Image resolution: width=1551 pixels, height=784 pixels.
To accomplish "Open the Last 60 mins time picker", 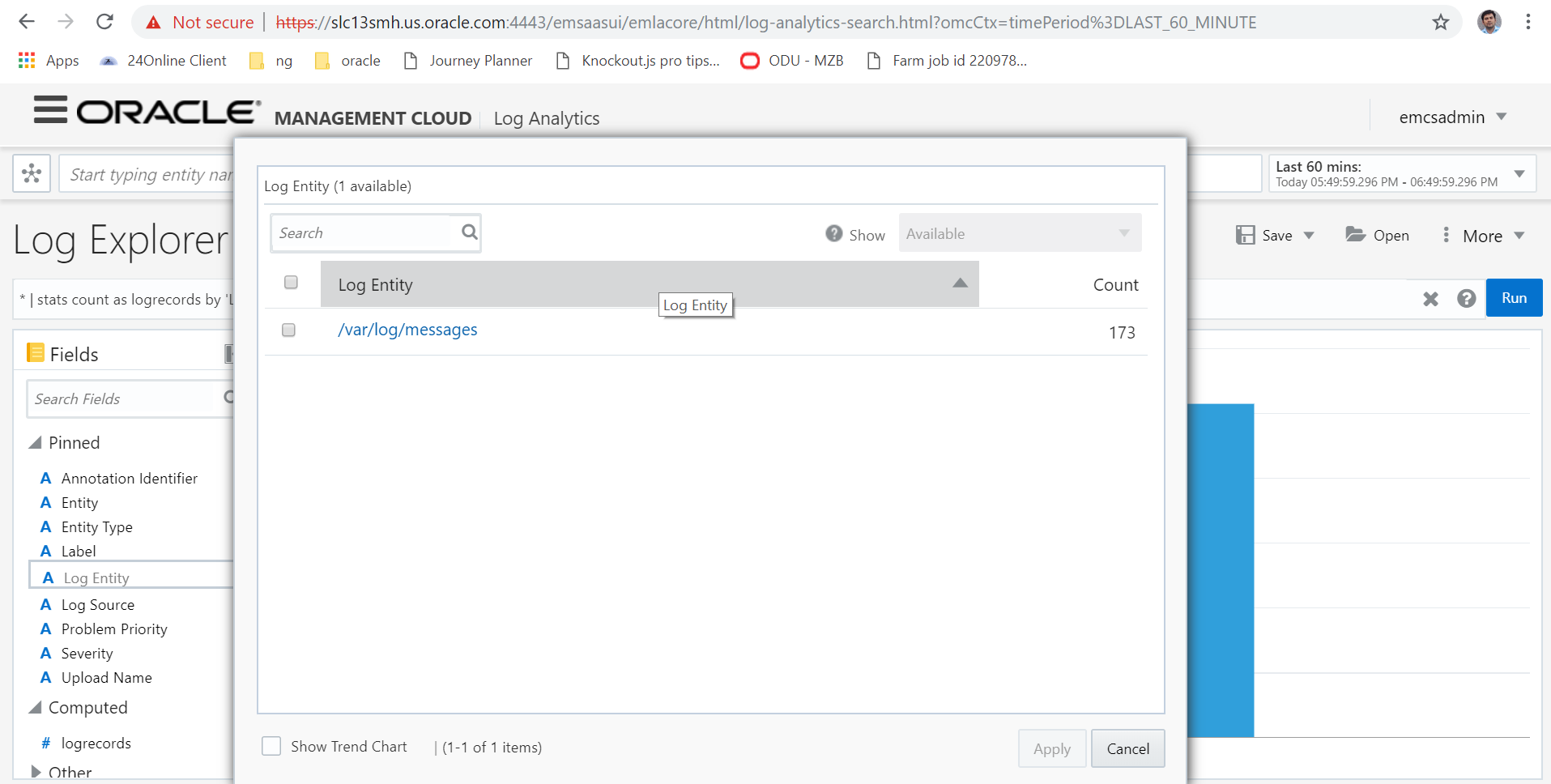I will pos(1402,173).
